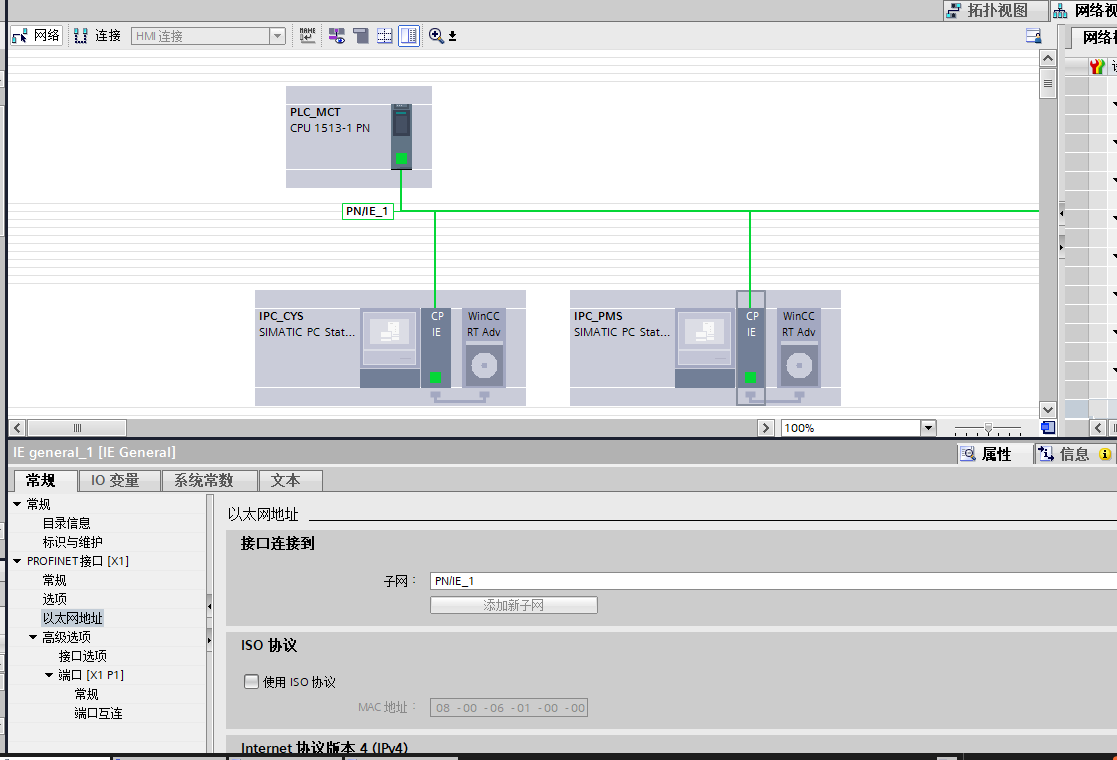Click the show addresses eye icon

coord(337,36)
